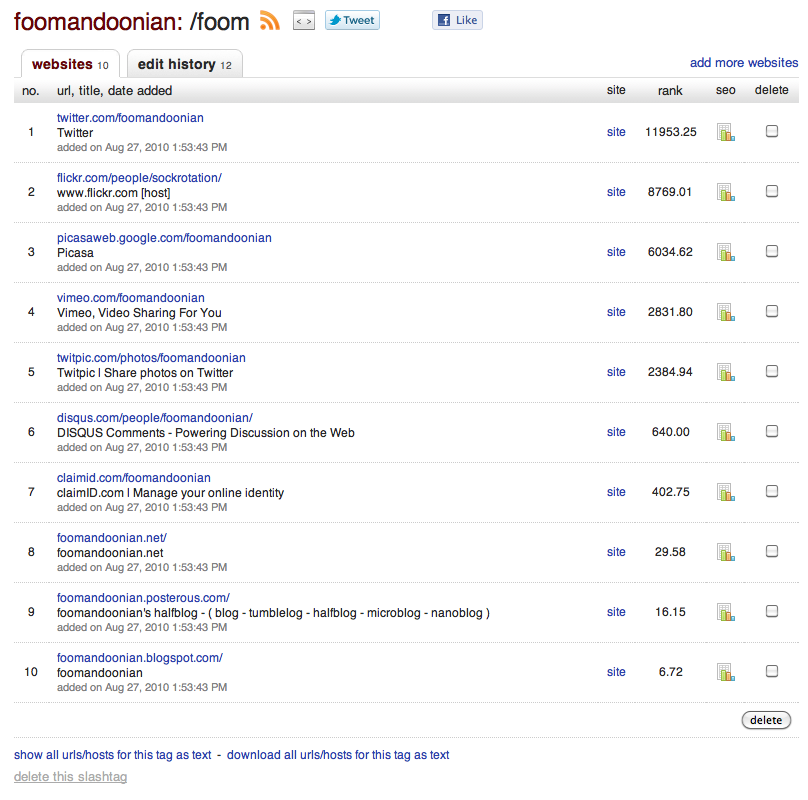Check delete box for twitter.com/foomandoonian
This screenshot has width=808, height=800.
pyautogui.click(x=772, y=131)
